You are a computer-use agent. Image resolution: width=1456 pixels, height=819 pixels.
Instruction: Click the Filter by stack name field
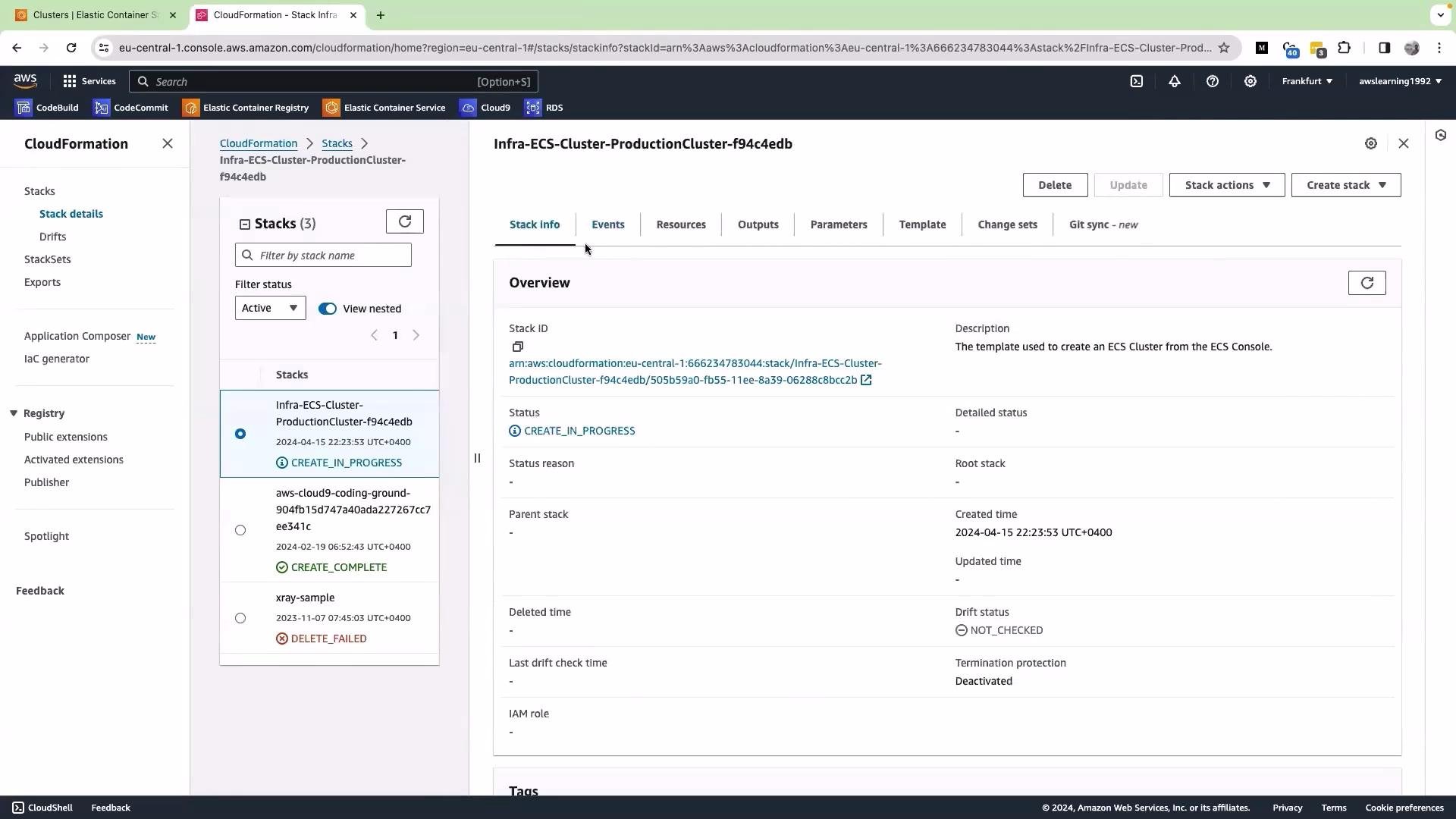323,255
